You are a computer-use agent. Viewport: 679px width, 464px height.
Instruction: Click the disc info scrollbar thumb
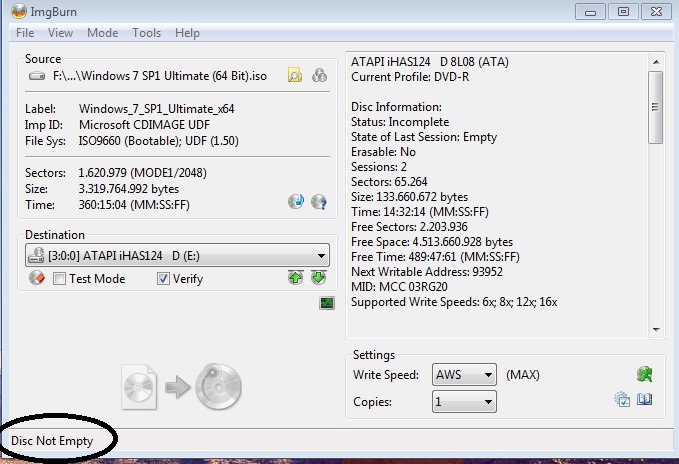click(656, 107)
